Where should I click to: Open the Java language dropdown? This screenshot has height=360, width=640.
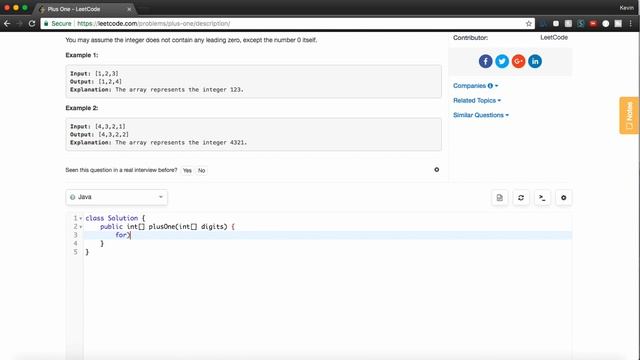[x=116, y=197]
